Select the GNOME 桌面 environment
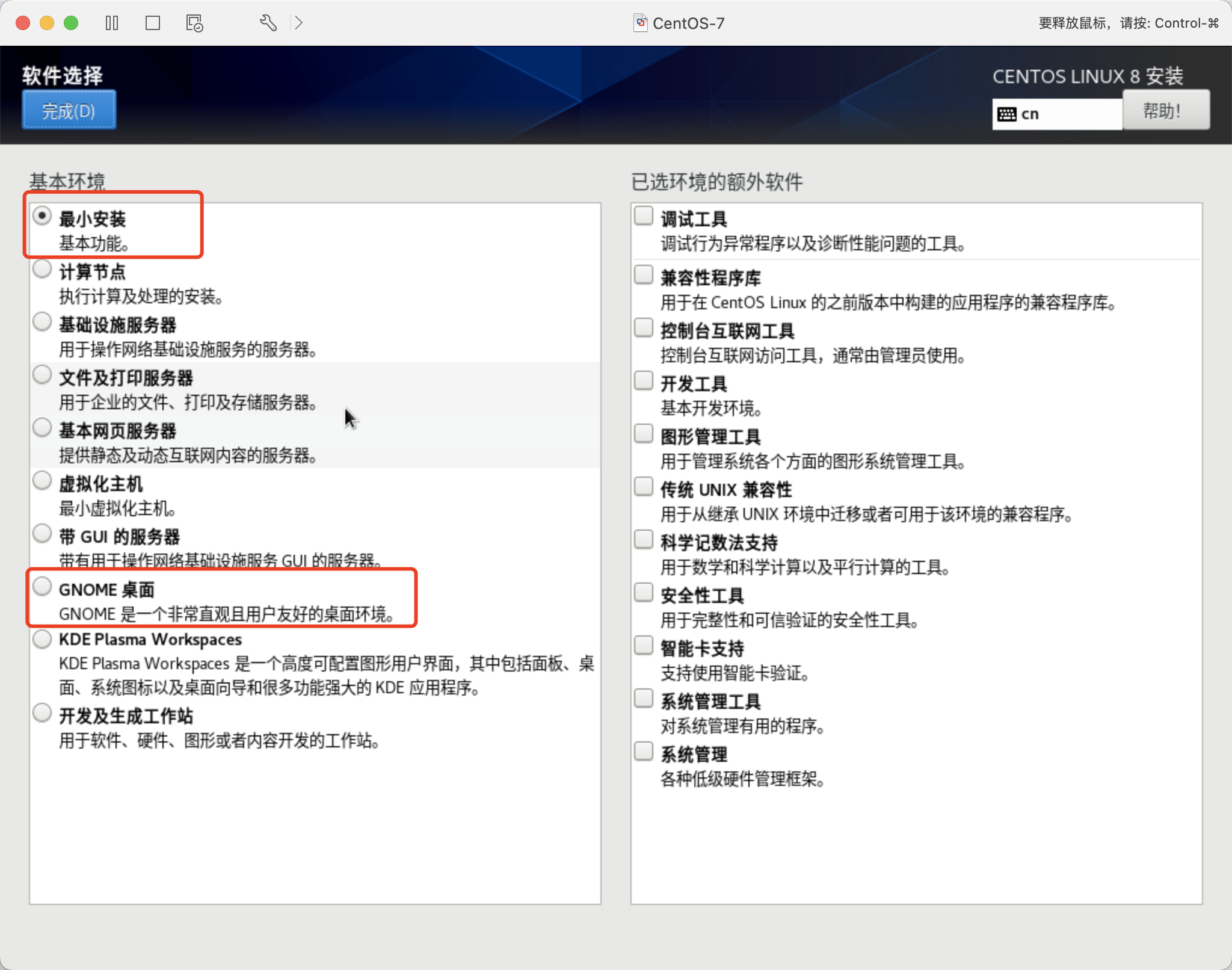The width and height of the screenshot is (1232, 970). (x=42, y=587)
